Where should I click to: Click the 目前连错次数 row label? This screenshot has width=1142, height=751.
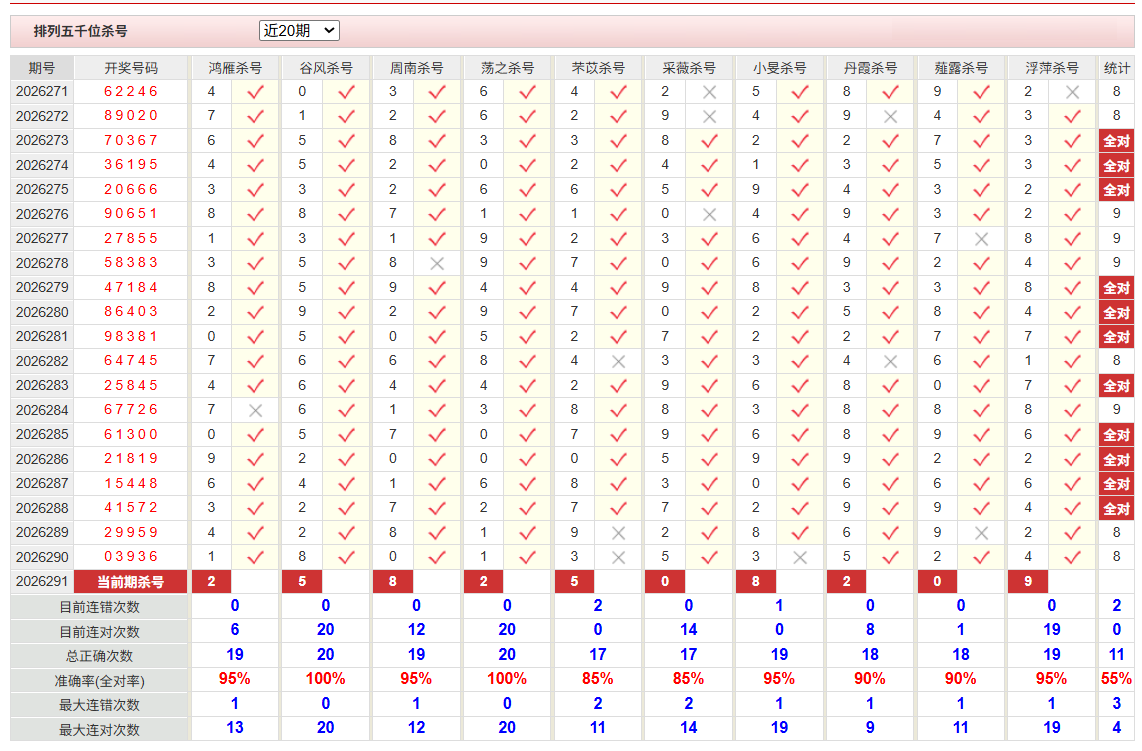pyautogui.click(x=99, y=607)
